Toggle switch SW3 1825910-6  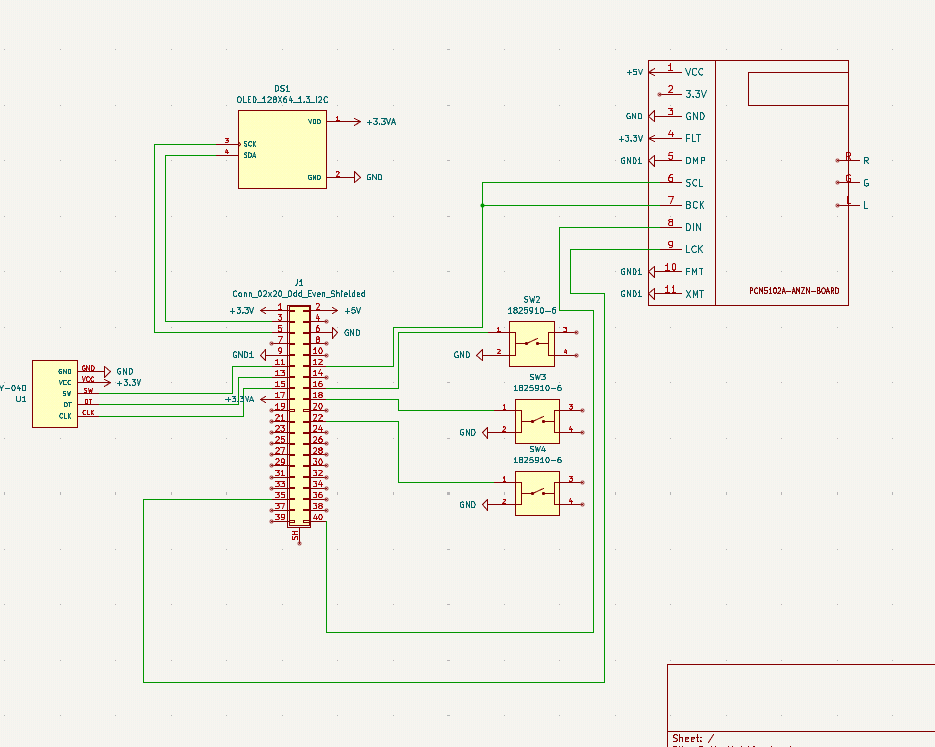pos(537,421)
